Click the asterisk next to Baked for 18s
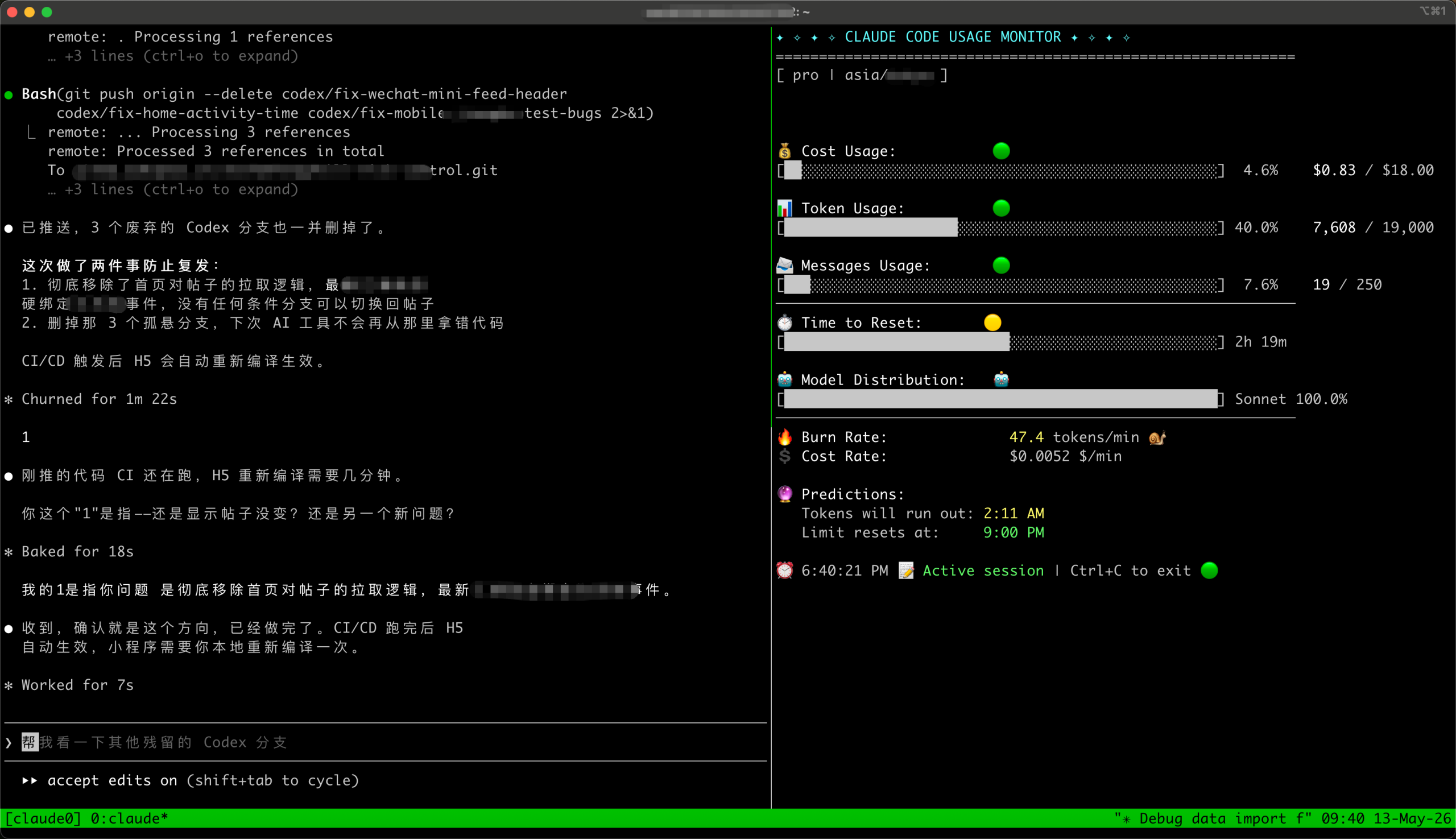 tap(9, 552)
